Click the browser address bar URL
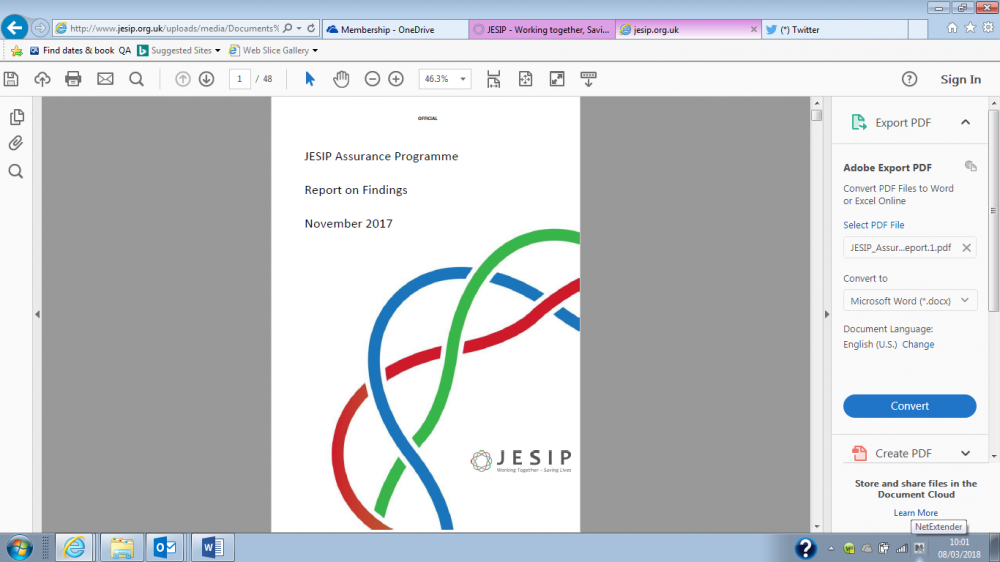 (175, 28)
